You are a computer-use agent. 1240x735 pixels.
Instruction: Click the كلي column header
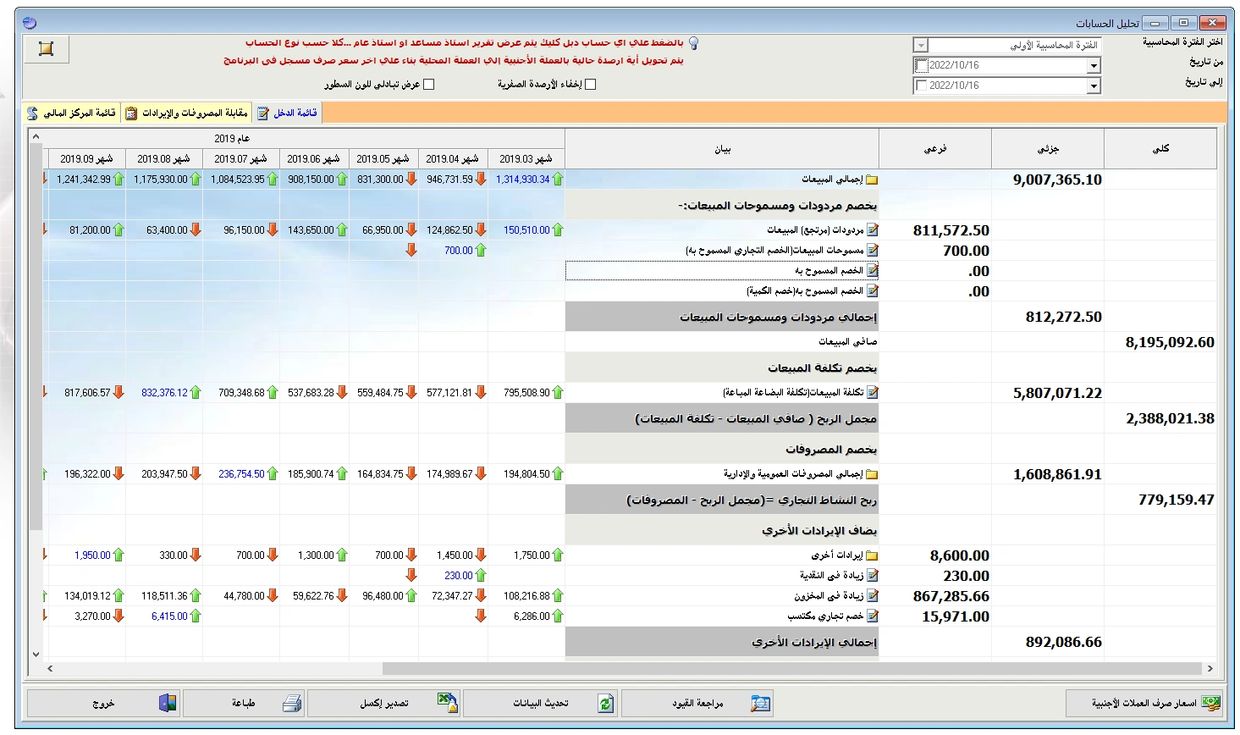pyautogui.click(x=1160, y=148)
